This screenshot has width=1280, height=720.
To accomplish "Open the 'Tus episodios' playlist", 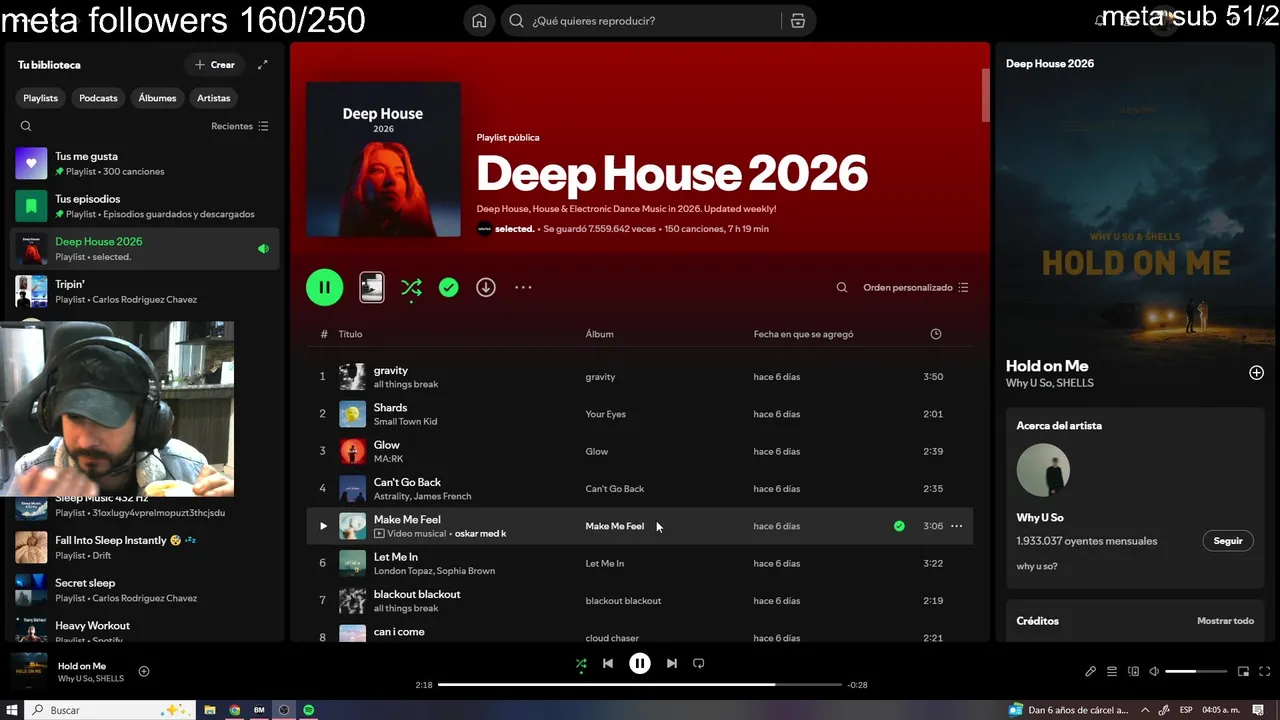I will [145, 206].
